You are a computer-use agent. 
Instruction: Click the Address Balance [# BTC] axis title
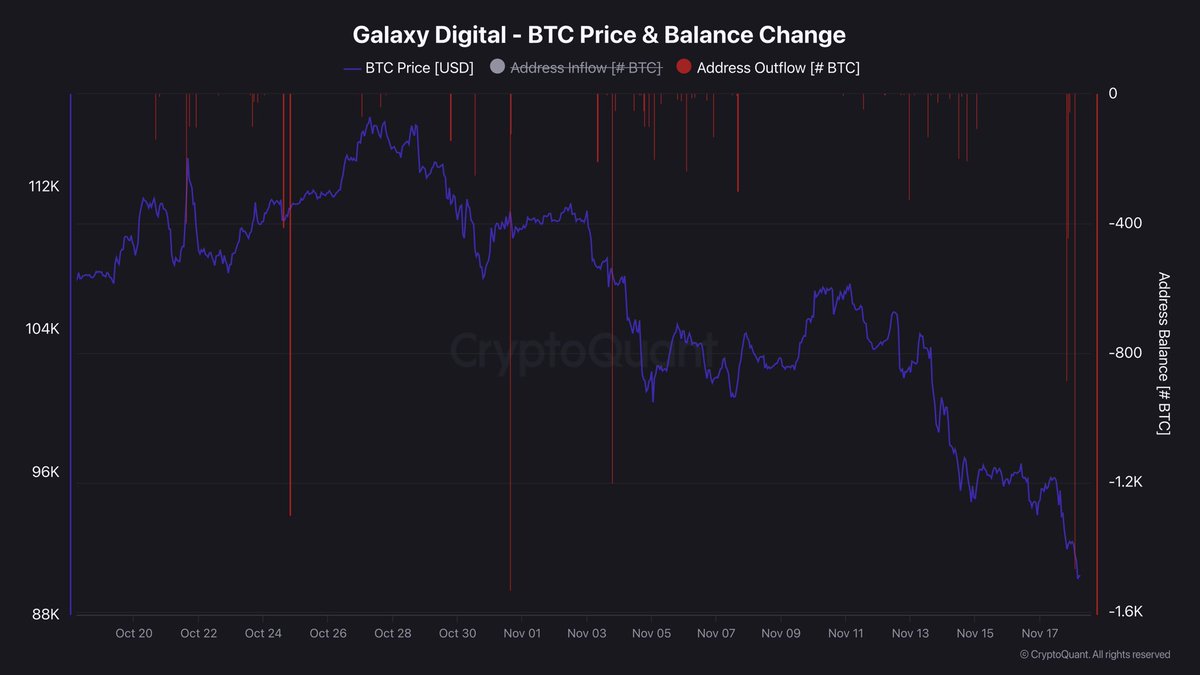click(1163, 352)
